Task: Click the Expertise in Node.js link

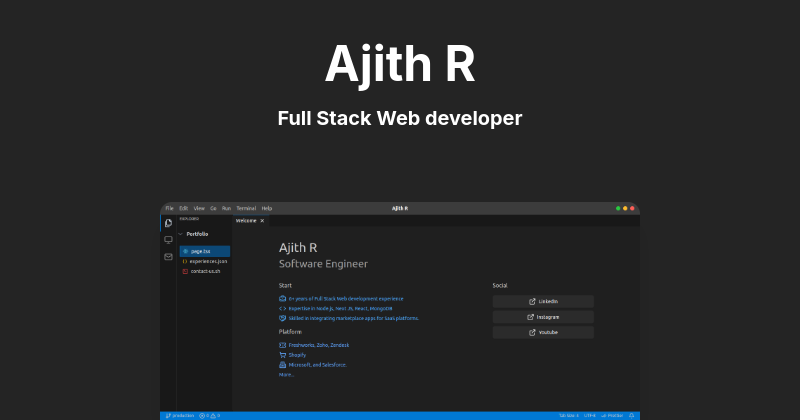Action: (340, 308)
